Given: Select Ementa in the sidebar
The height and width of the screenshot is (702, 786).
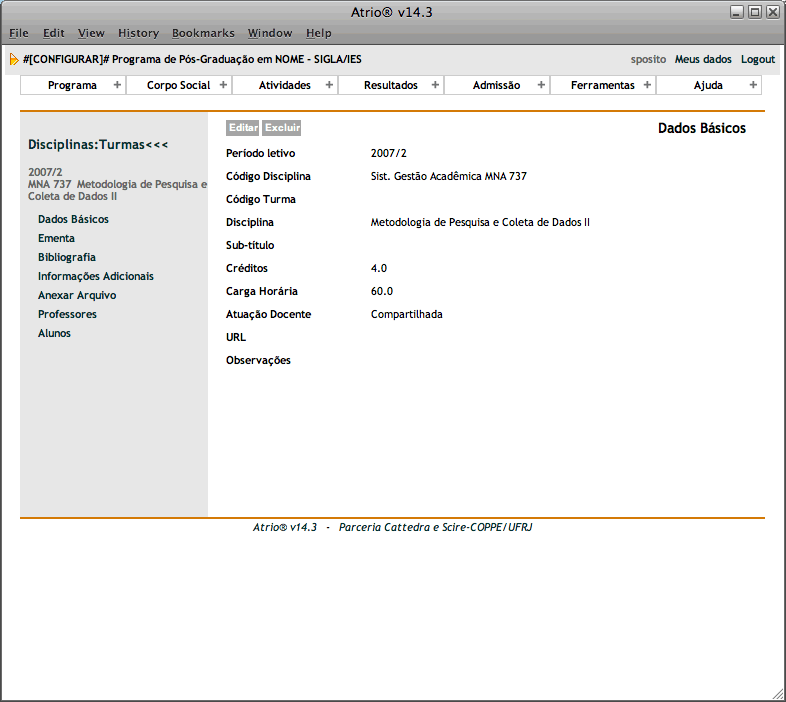Looking at the screenshot, I should [56, 238].
